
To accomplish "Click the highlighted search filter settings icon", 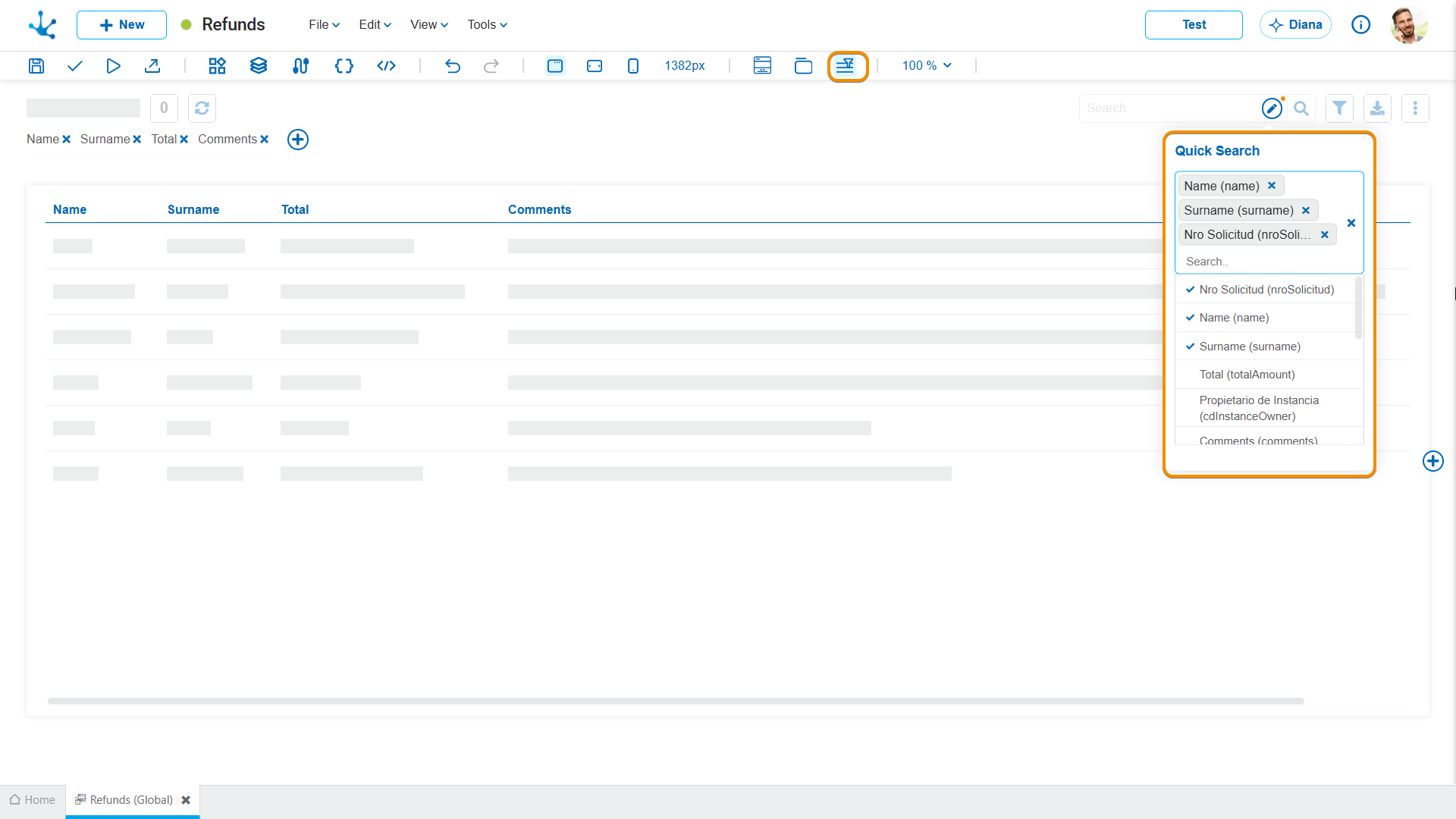I will [x=847, y=66].
